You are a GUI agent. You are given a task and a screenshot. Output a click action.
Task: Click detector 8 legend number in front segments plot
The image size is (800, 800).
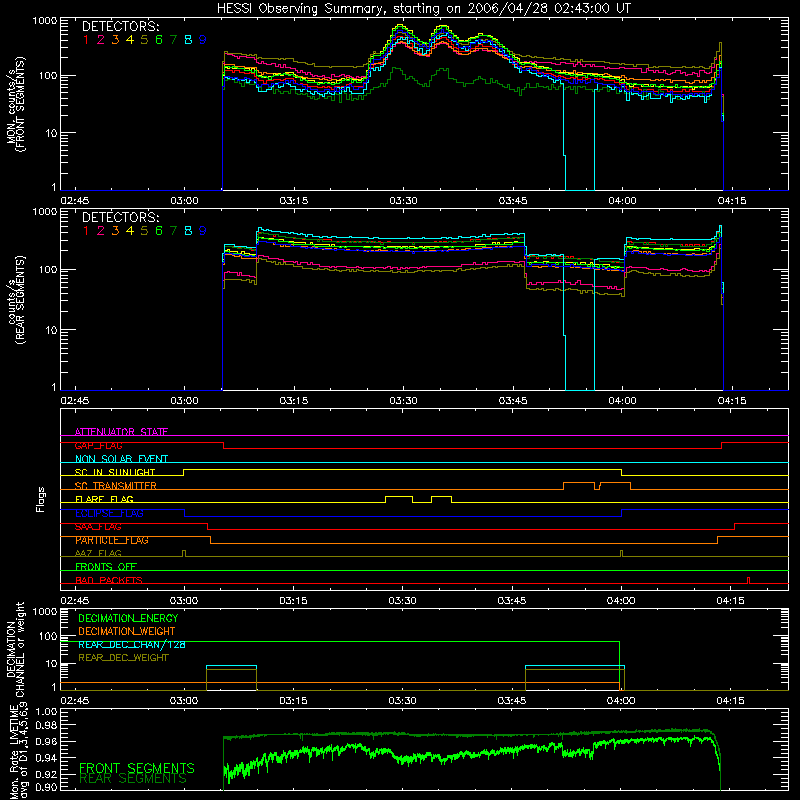pyautogui.click(x=188, y=40)
